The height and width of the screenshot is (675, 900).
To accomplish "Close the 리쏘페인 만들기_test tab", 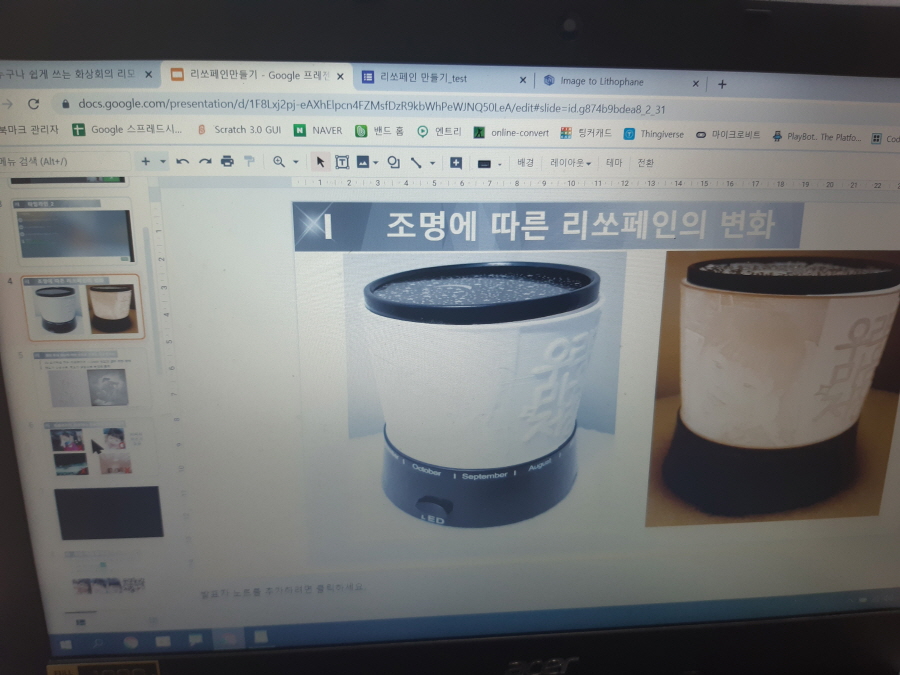I will point(523,80).
